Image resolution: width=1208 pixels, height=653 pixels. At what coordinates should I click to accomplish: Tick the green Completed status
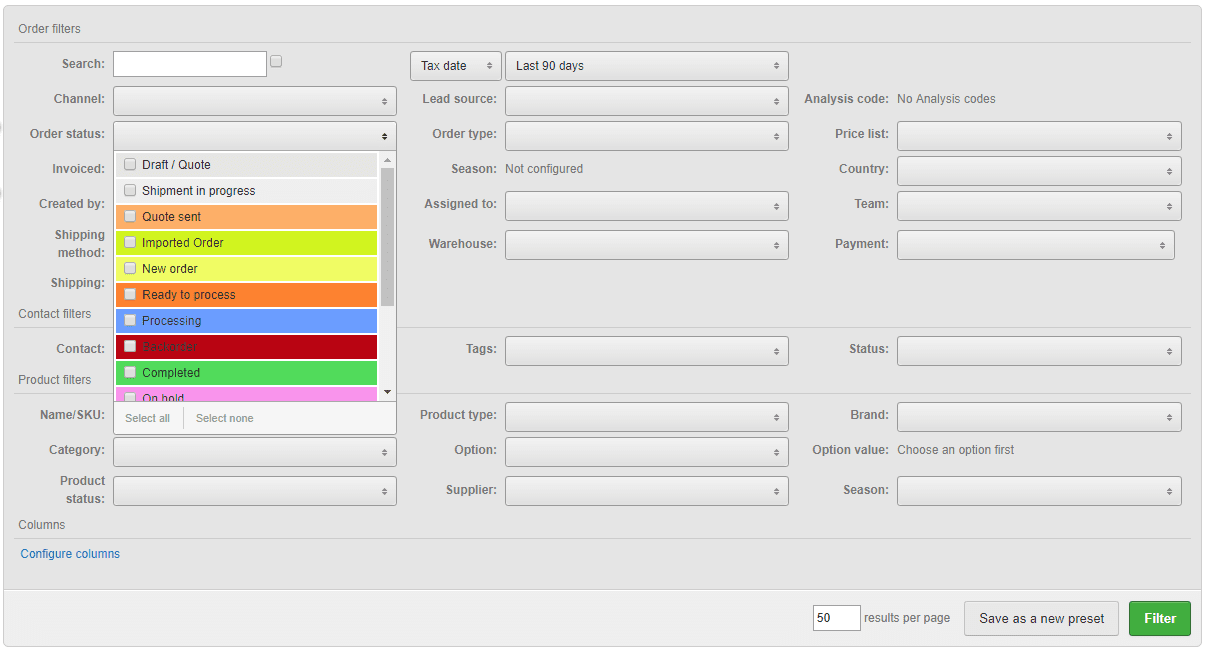click(x=130, y=373)
